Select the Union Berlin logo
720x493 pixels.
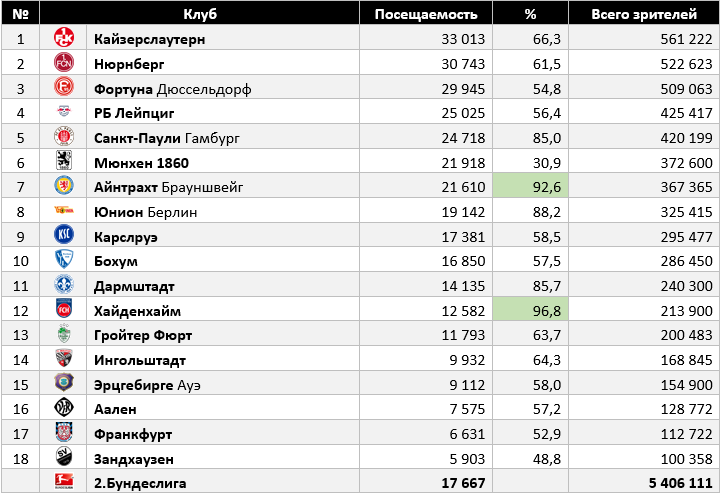point(64,211)
